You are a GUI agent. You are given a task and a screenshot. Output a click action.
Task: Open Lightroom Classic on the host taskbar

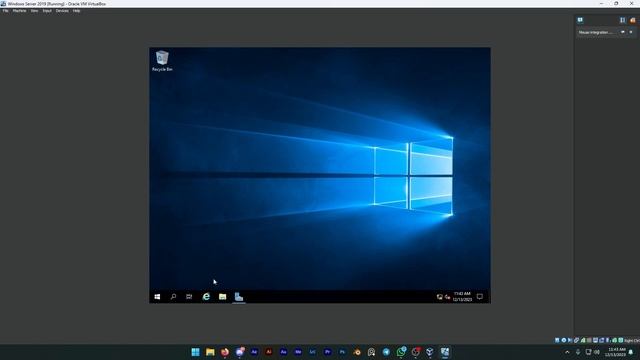(313, 352)
